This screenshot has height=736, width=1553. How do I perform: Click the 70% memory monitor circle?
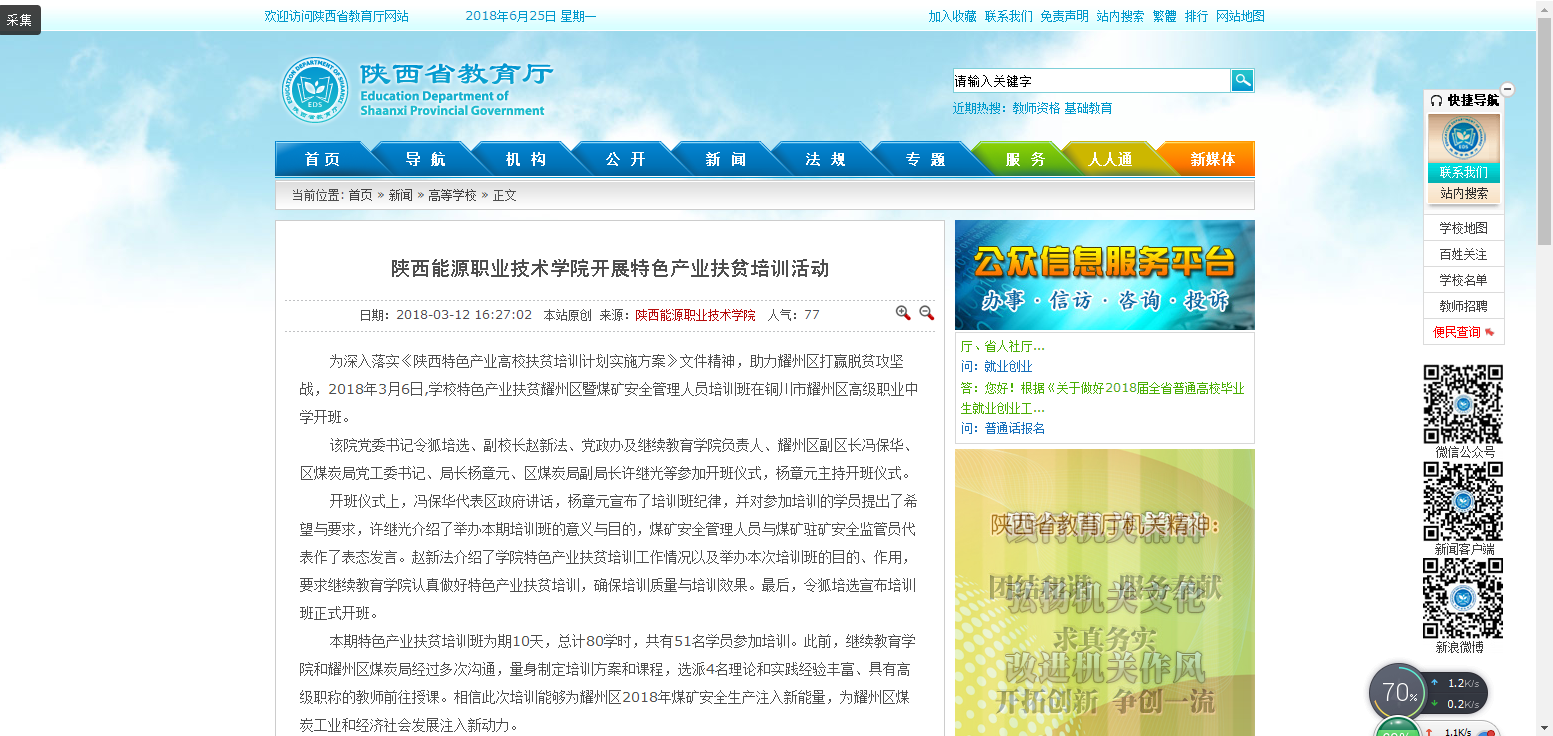point(1398,692)
